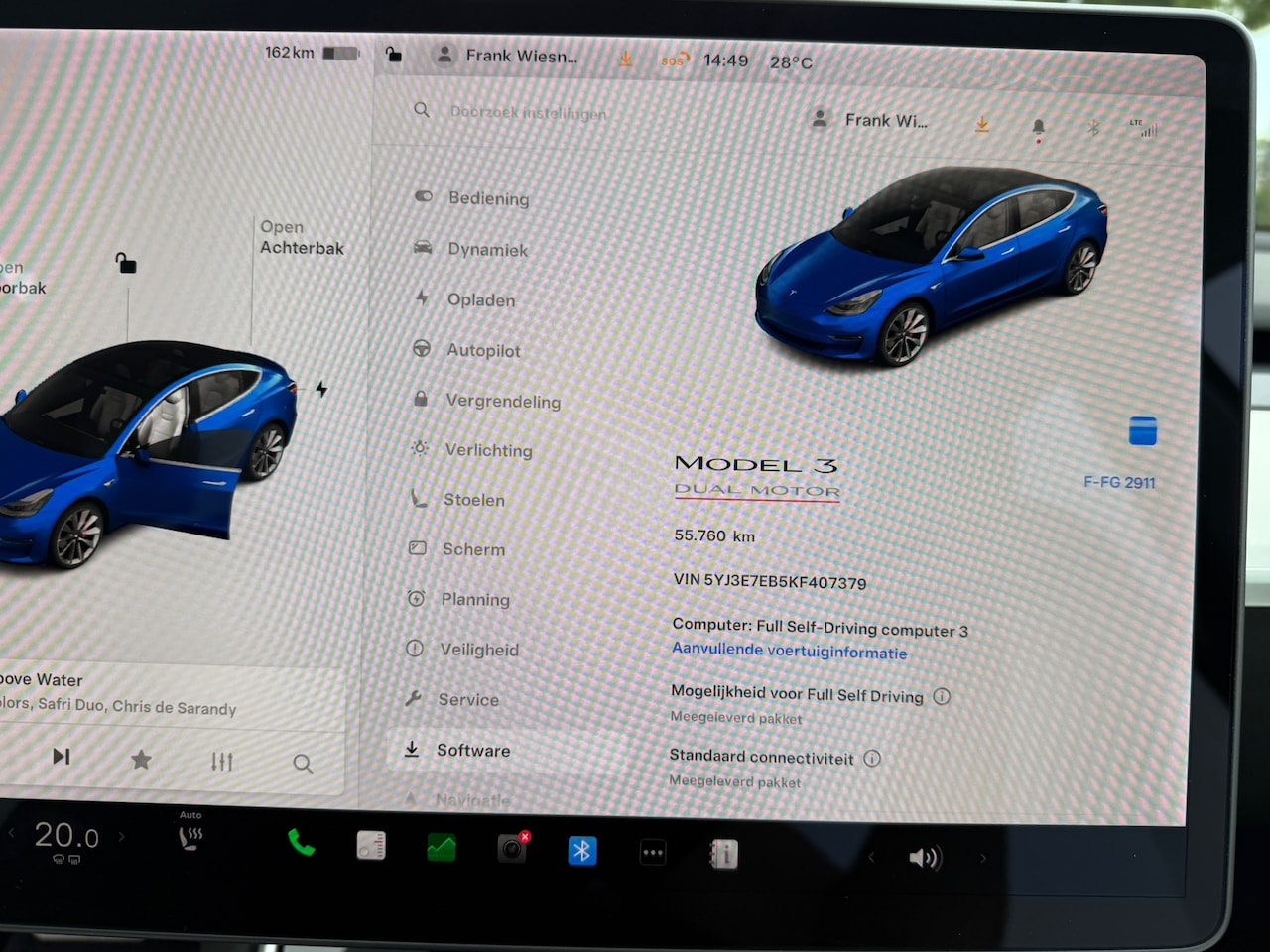The height and width of the screenshot is (952, 1270).
Task: Increase cabin temperature with the right arrow
Action: (122, 836)
